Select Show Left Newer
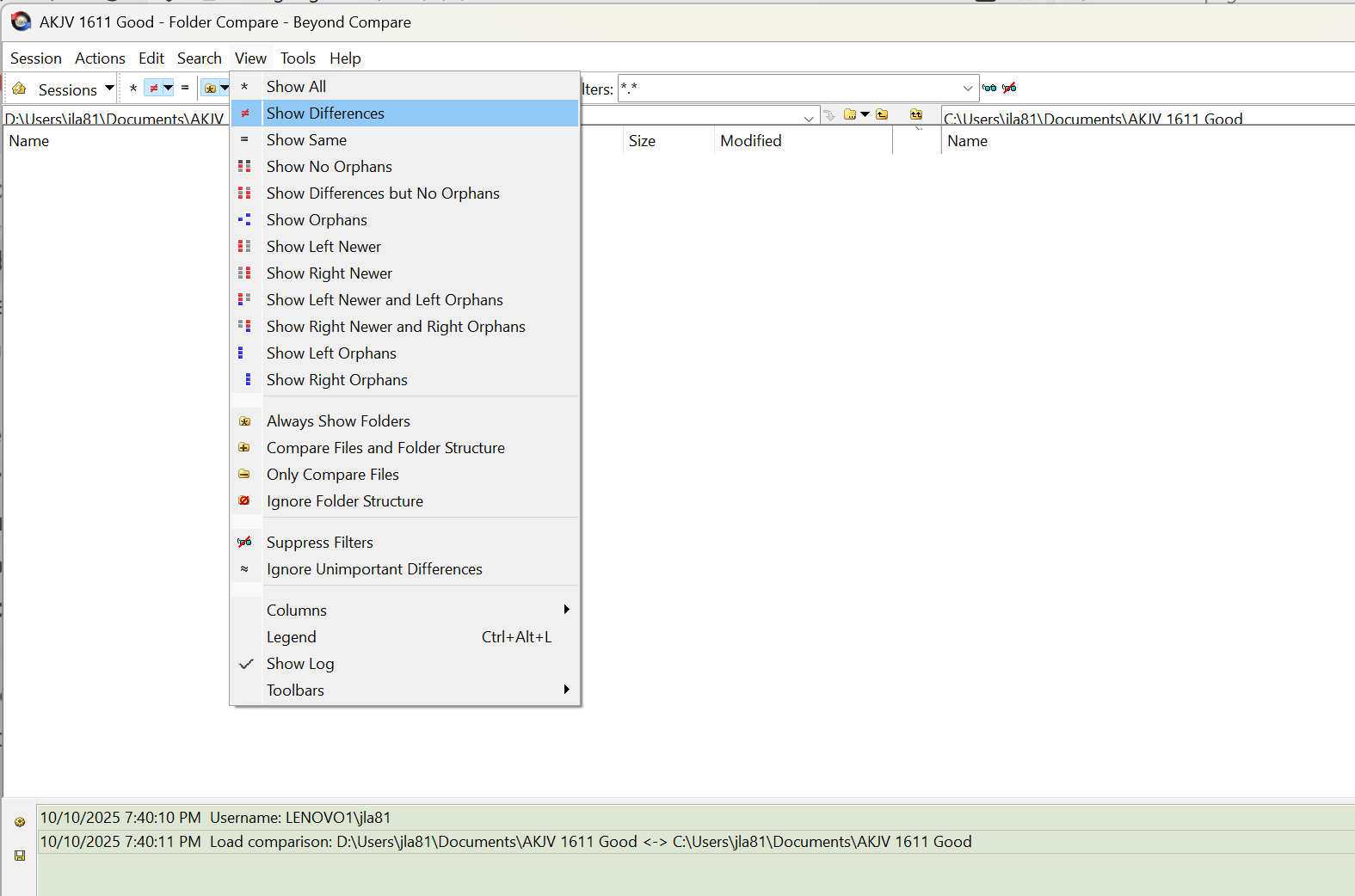The width and height of the screenshot is (1355, 896). pyautogui.click(x=404, y=247)
